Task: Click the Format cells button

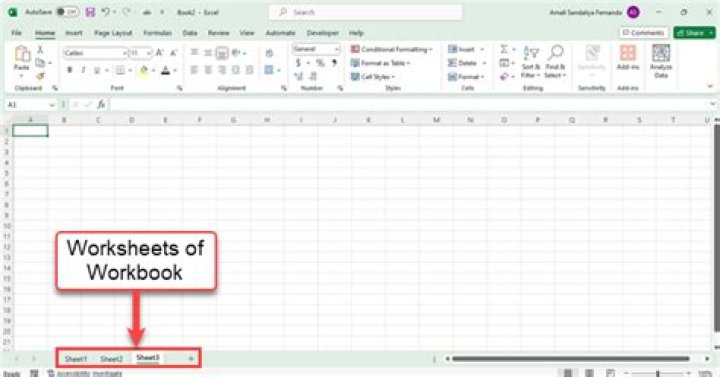Action: pyautogui.click(x=466, y=77)
